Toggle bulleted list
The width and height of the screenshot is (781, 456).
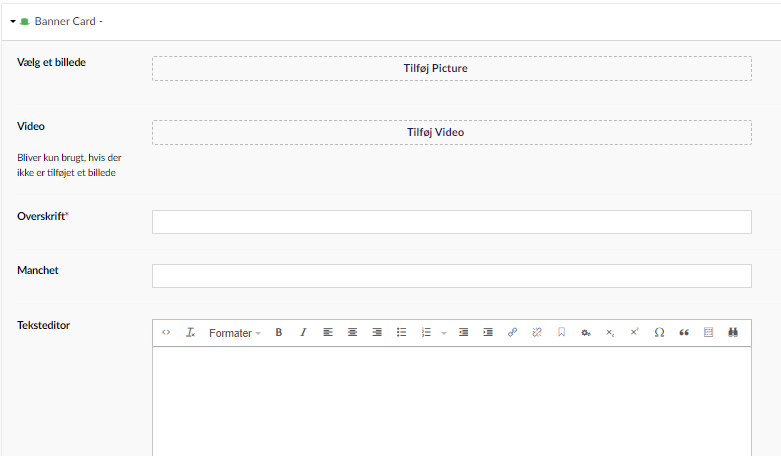(402, 333)
